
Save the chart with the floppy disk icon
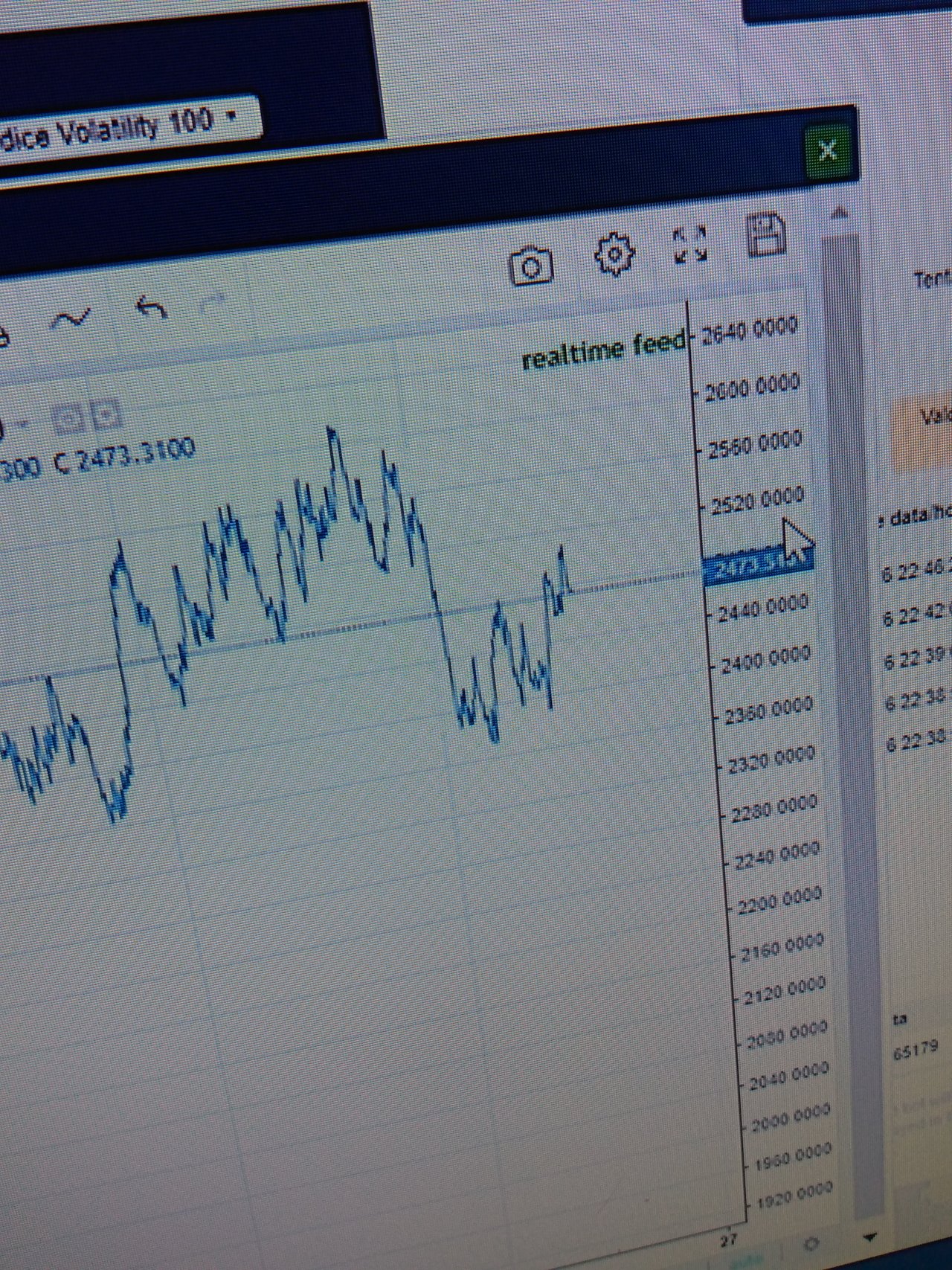(765, 234)
